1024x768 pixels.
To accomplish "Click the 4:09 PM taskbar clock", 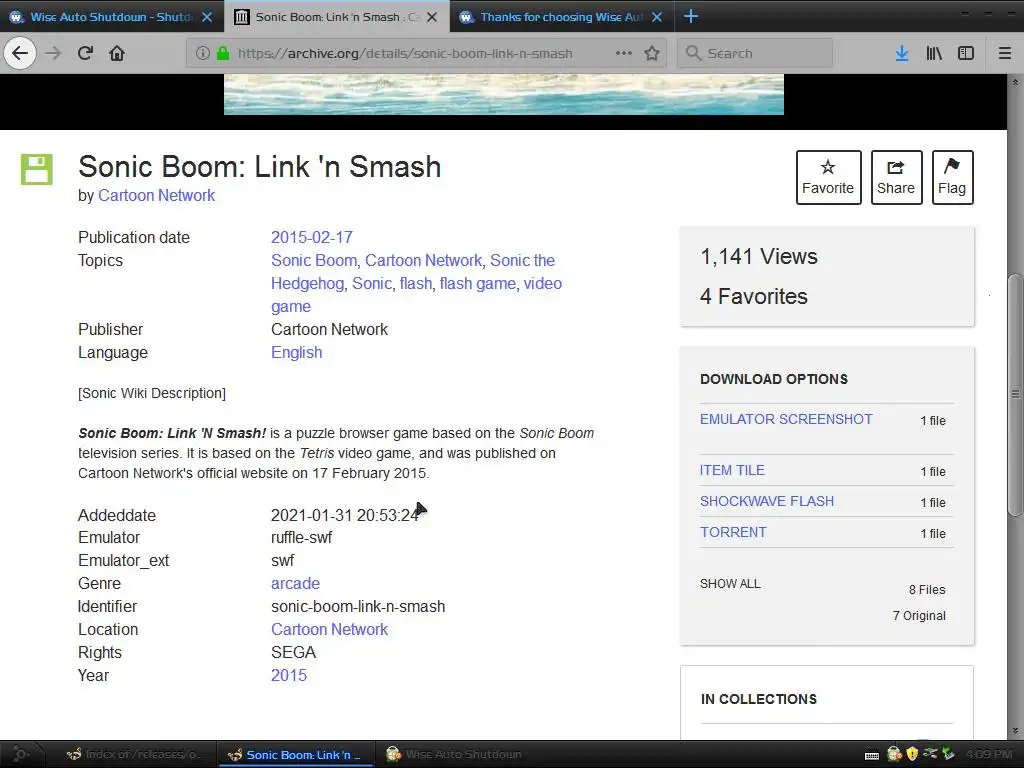I will coord(989,754).
